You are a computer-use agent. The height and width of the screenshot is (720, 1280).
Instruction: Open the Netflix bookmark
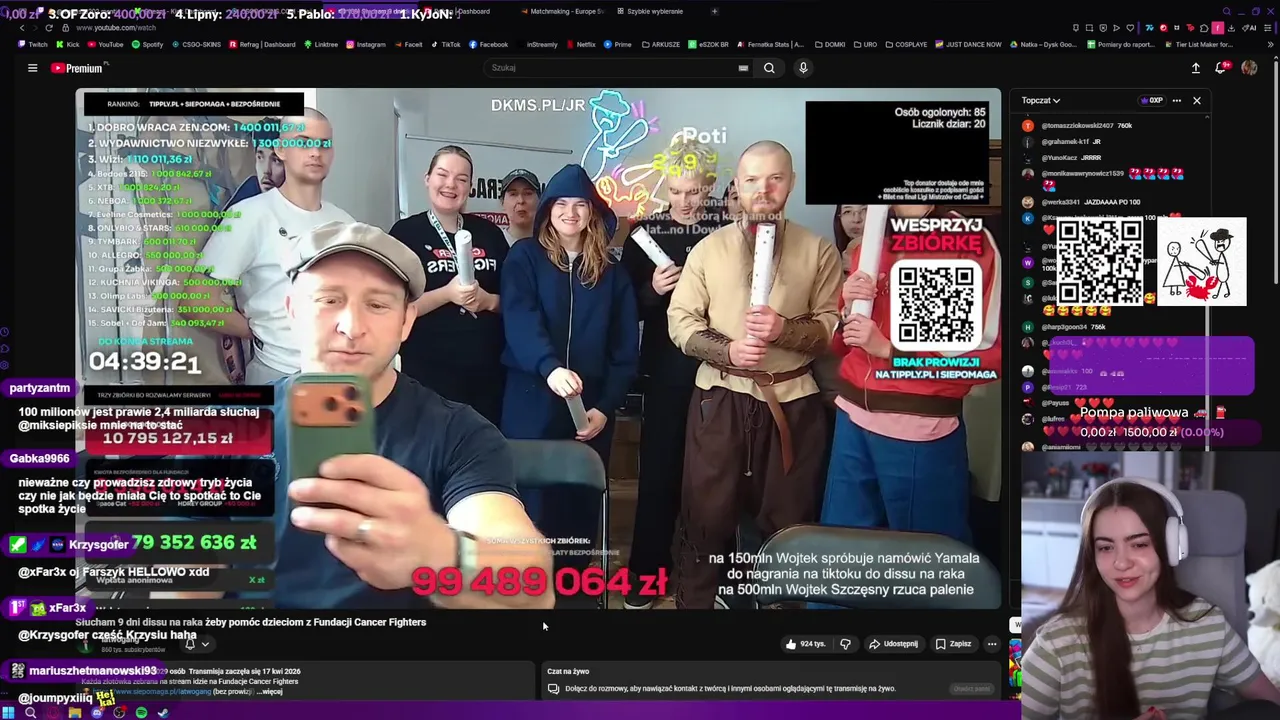click(x=581, y=44)
